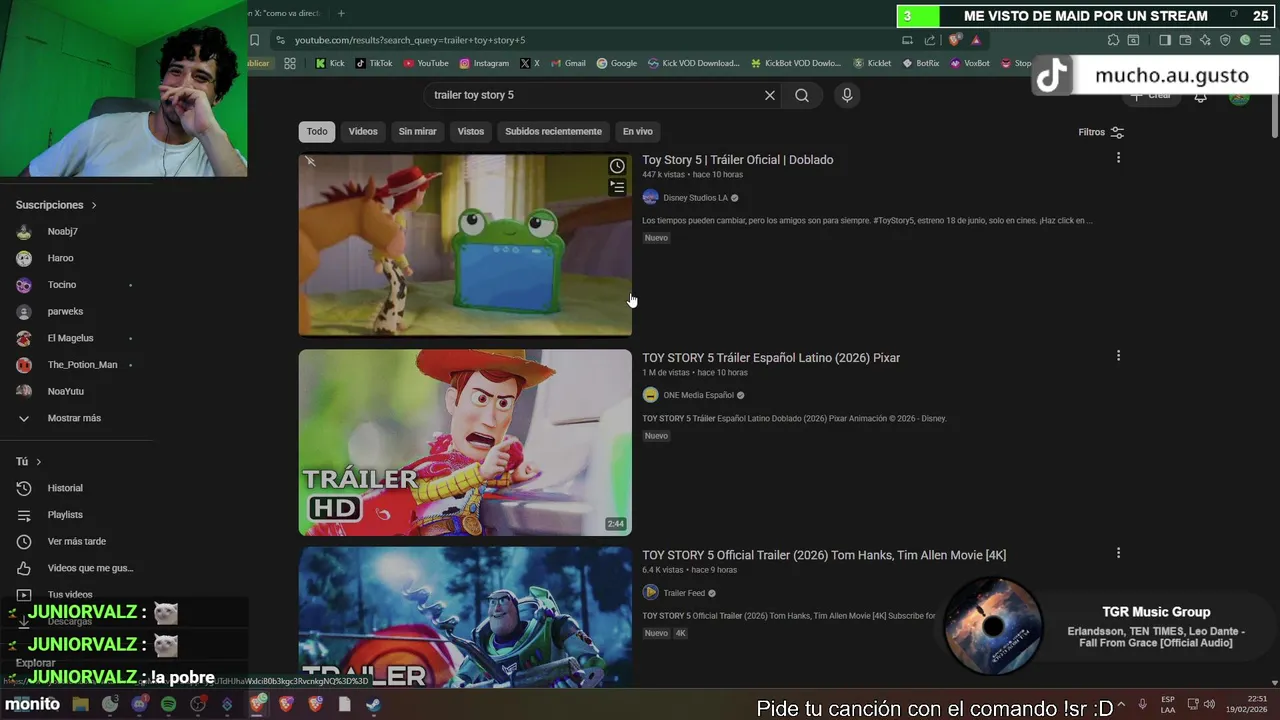The height and width of the screenshot is (720, 1280).
Task: Open NoaYutu subscription channel
Action: coord(65,391)
